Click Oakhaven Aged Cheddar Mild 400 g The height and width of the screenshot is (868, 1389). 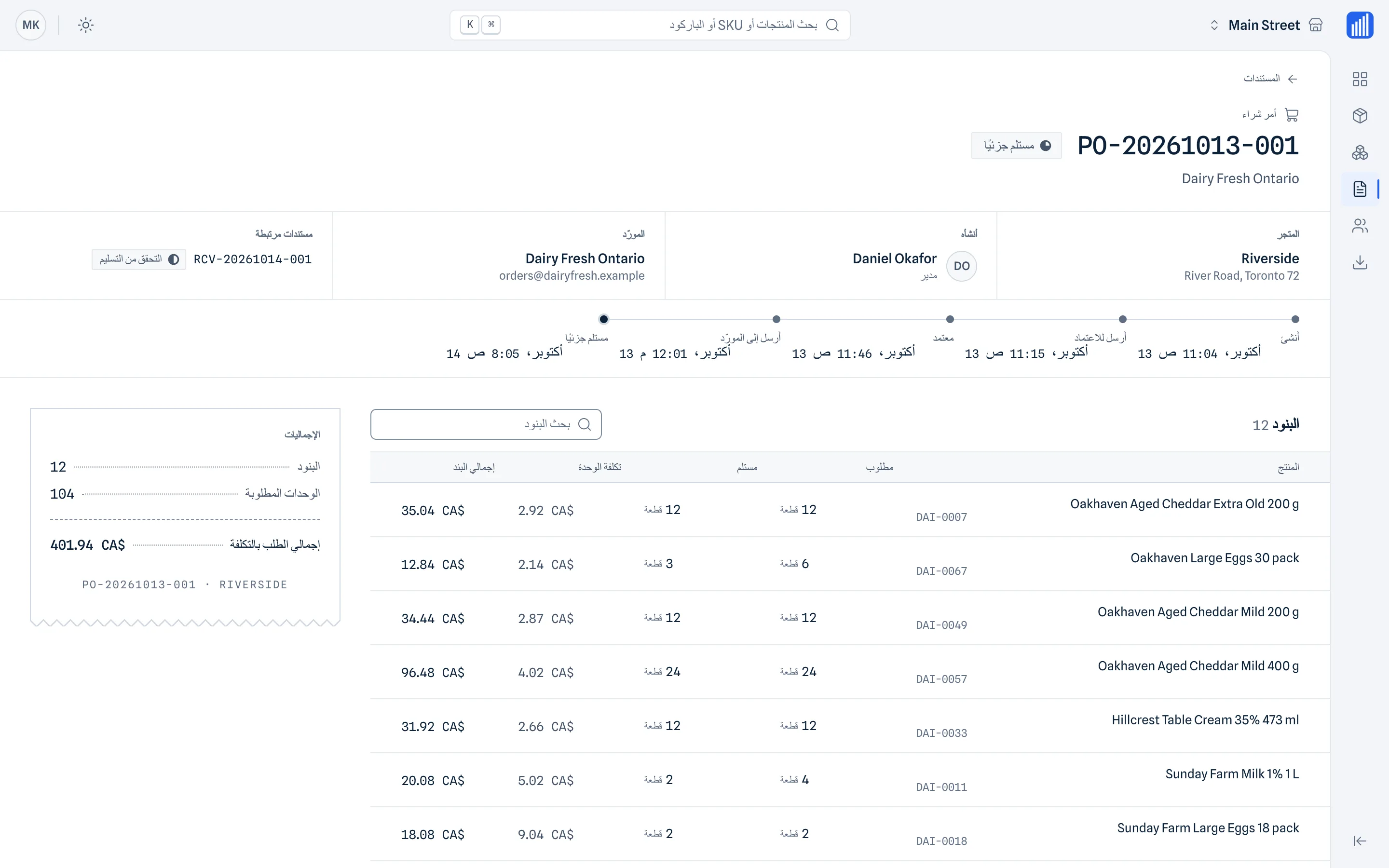coord(1198,666)
